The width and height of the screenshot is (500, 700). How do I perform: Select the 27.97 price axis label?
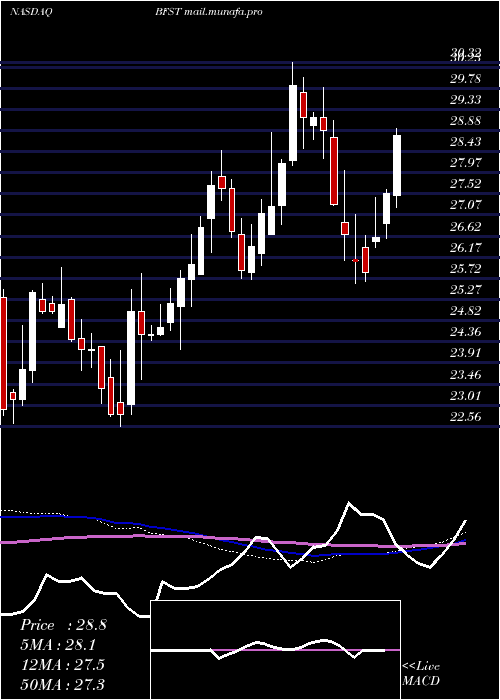point(466,162)
